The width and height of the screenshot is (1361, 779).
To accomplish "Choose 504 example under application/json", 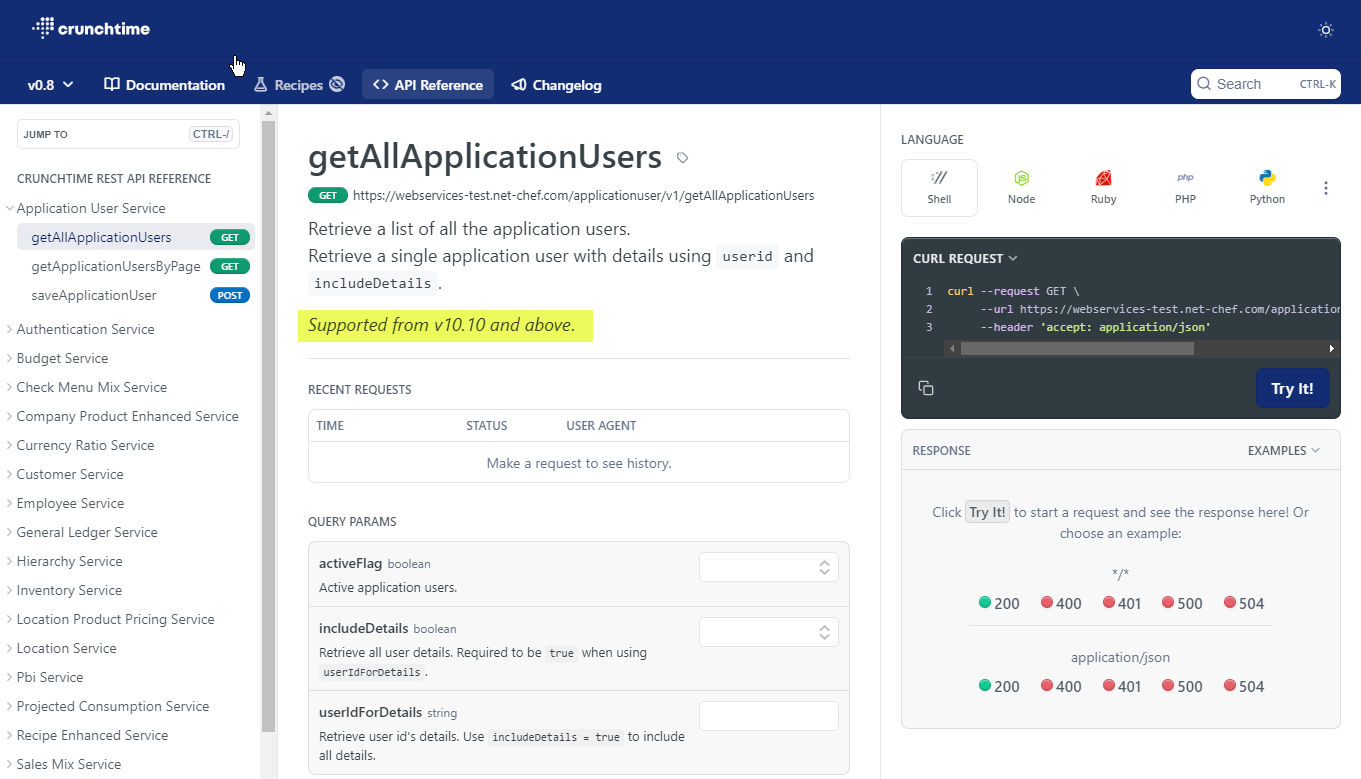I will click(x=1244, y=686).
